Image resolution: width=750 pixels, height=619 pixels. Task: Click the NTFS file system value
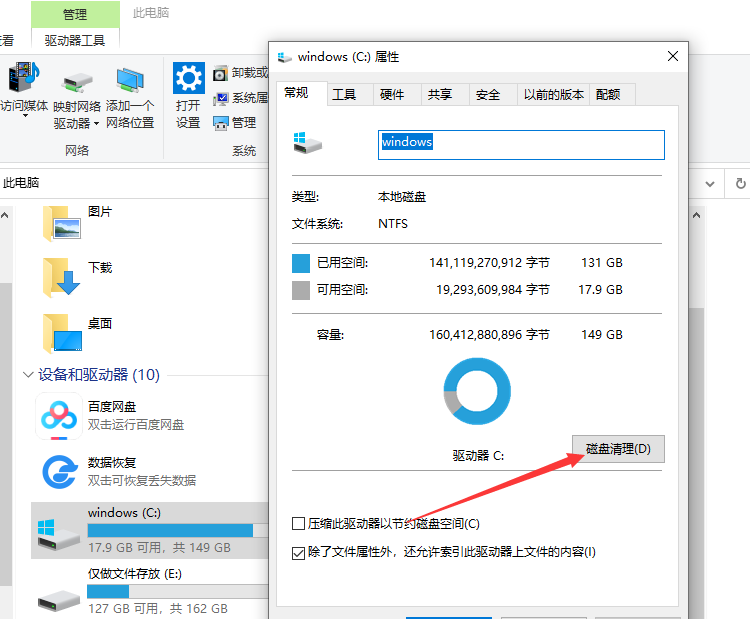(x=393, y=224)
